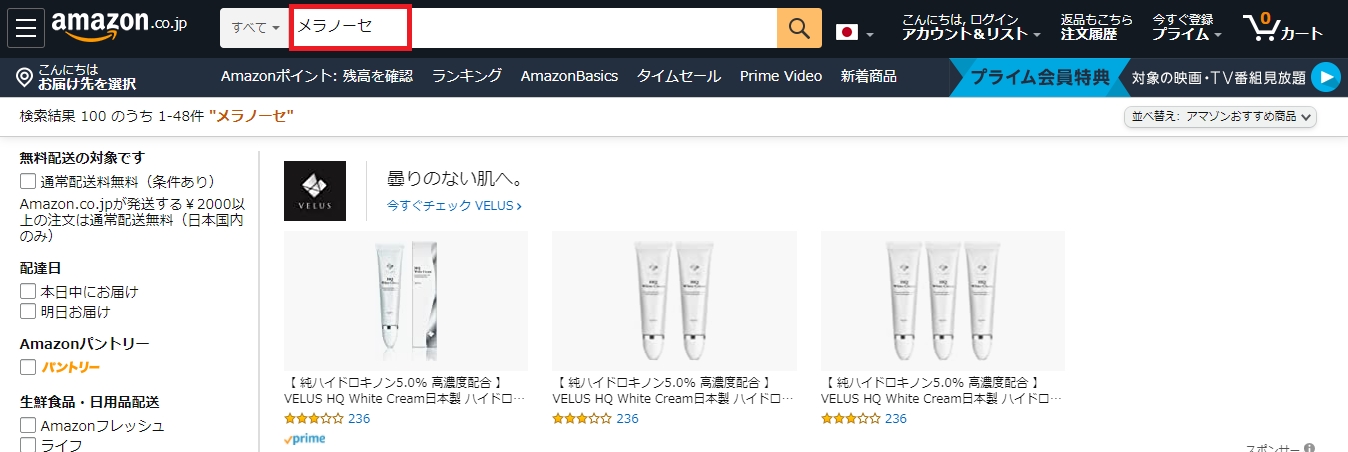Click the 今すぐチェック VELUS link

[454, 206]
